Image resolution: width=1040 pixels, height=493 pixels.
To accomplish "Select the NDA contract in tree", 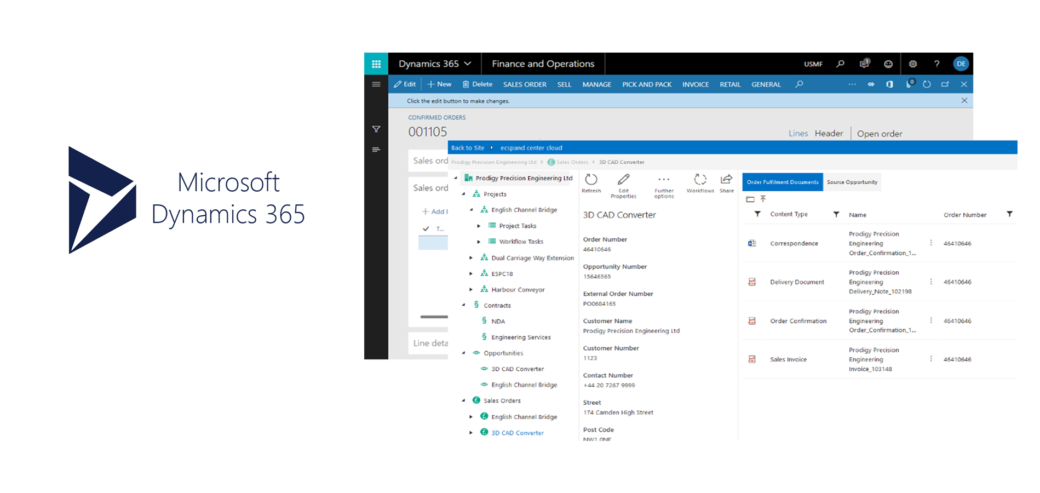I will [498, 321].
